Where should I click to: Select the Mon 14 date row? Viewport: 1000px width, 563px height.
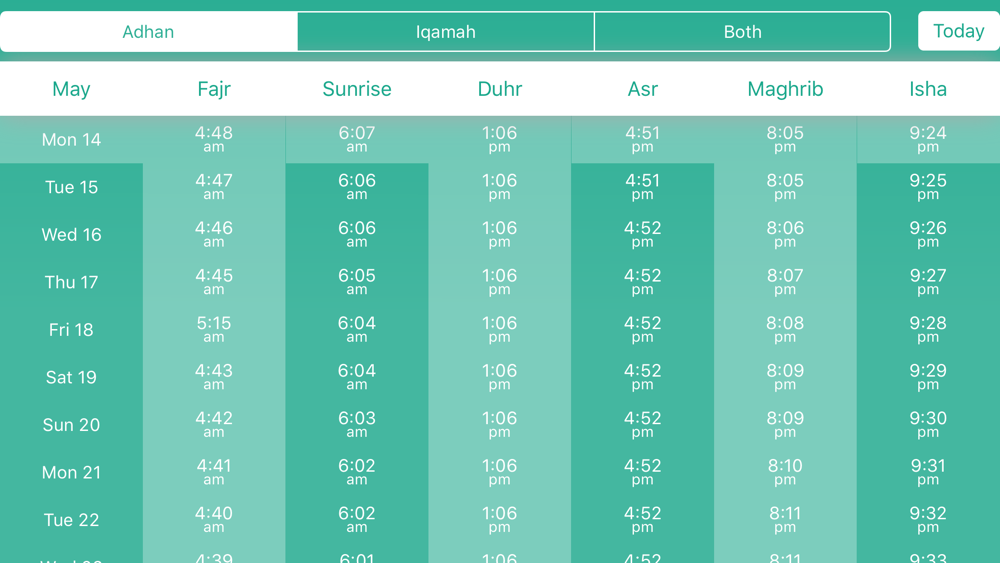[x=71, y=140]
